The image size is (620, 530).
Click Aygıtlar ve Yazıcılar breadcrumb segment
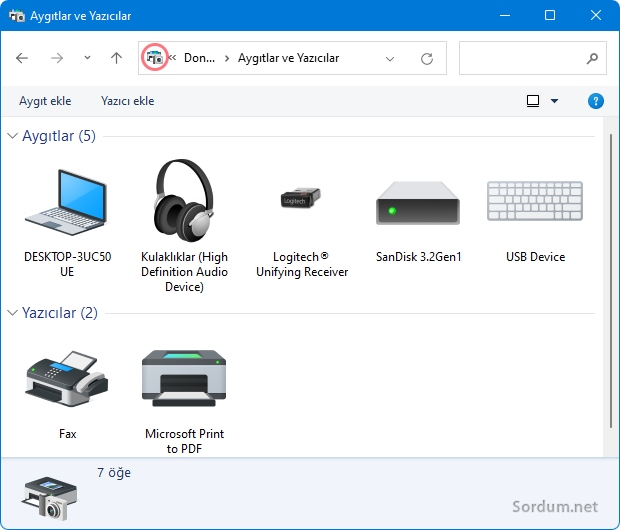click(x=288, y=58)
